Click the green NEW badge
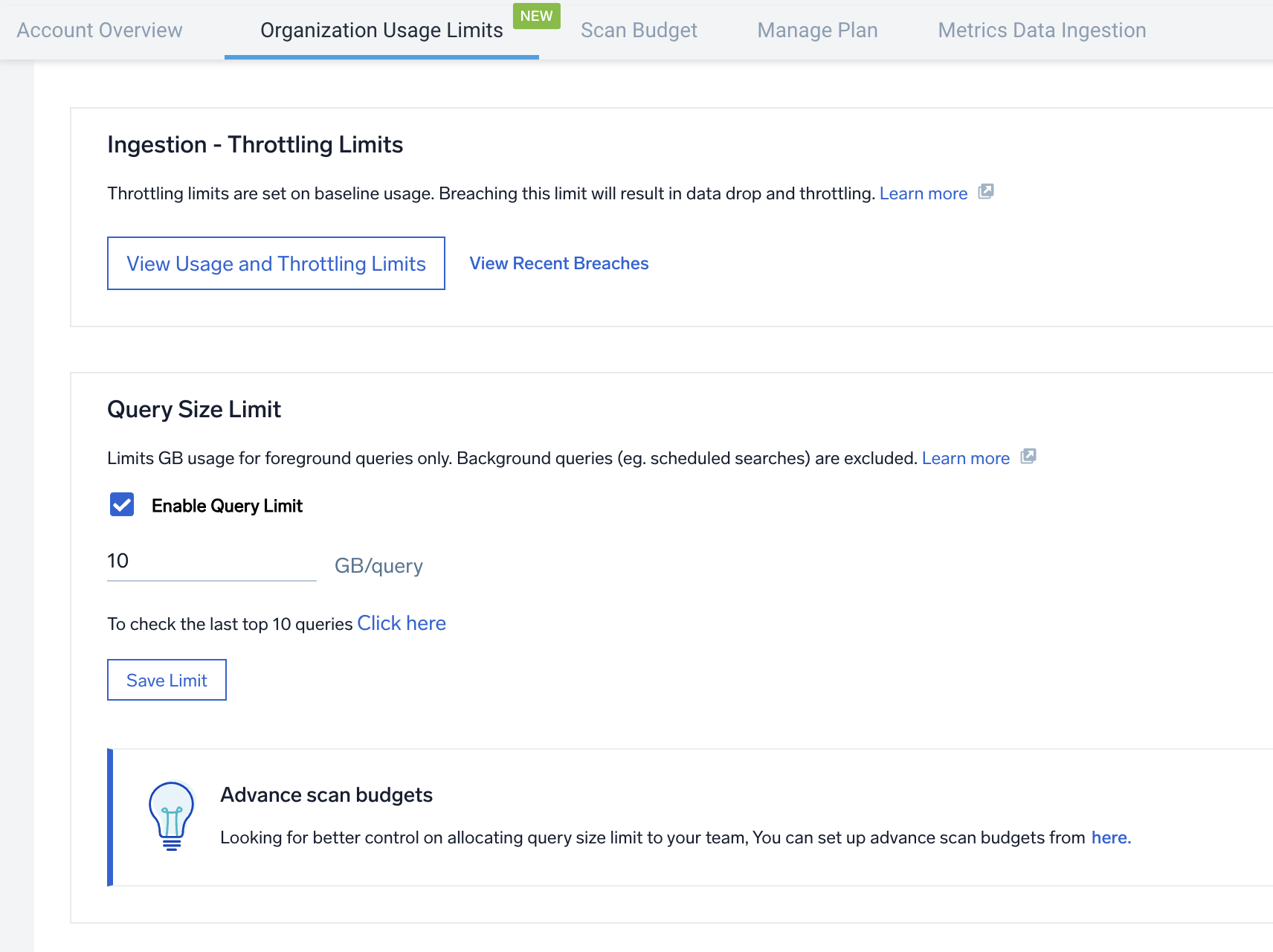Screen dimensions: 1273x952 (x=536, y=16)
